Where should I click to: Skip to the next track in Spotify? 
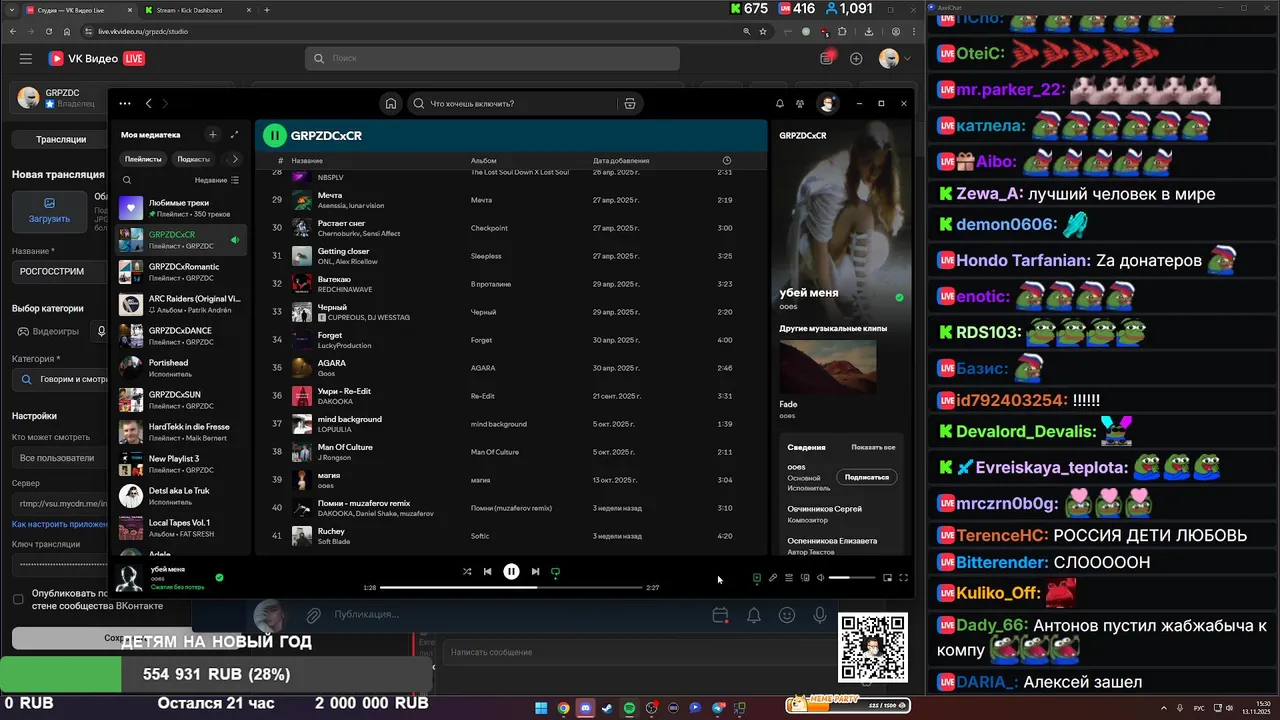pyautogui.click(x=535, y=572)
